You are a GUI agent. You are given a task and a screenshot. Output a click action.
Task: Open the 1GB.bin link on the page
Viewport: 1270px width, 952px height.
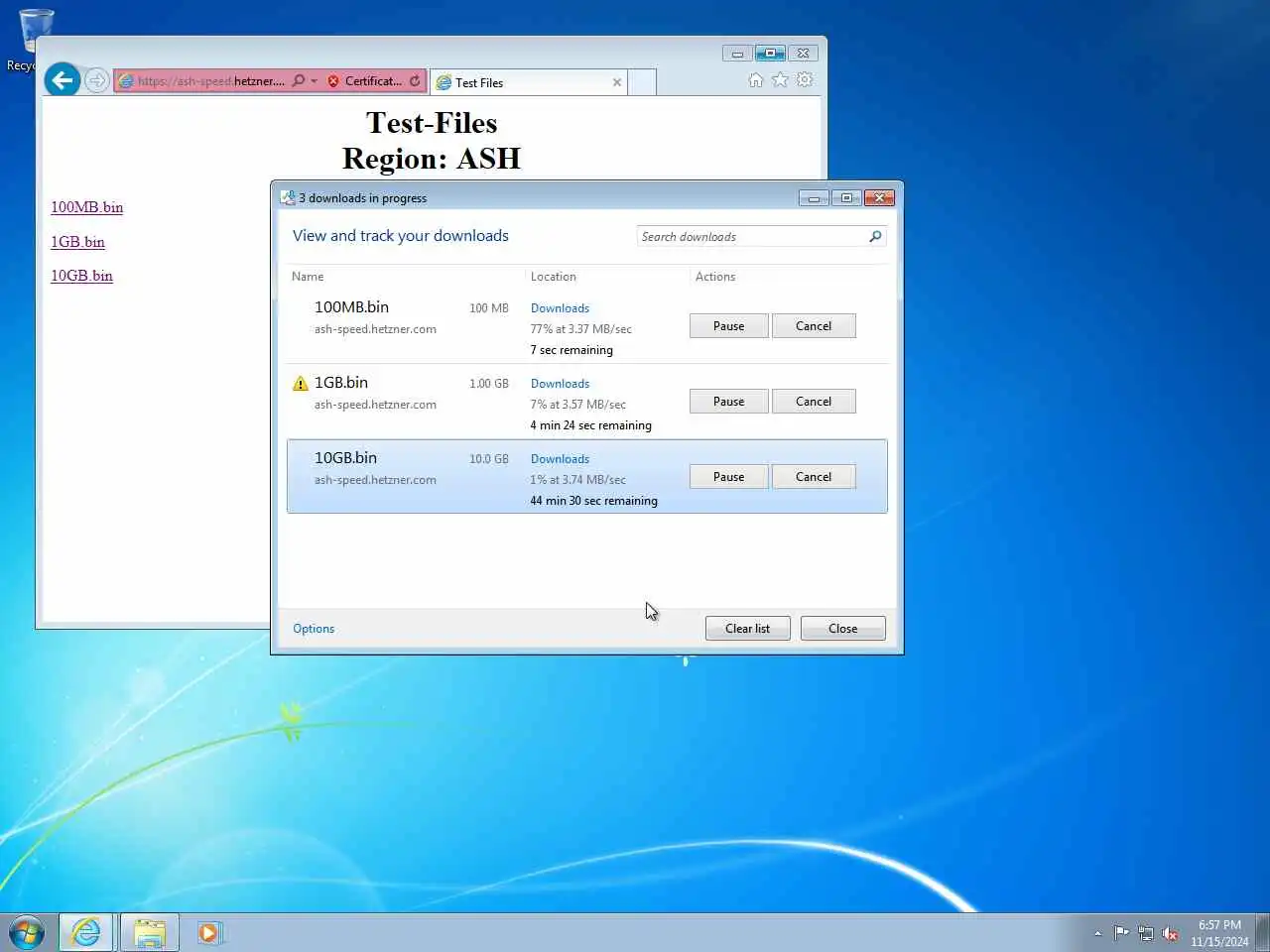tap(77, 242)
